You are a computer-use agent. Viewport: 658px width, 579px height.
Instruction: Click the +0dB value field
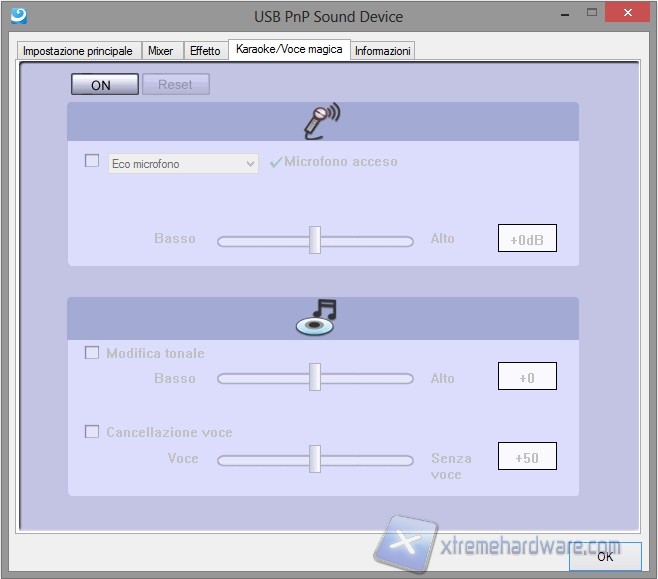pos(526,240)
